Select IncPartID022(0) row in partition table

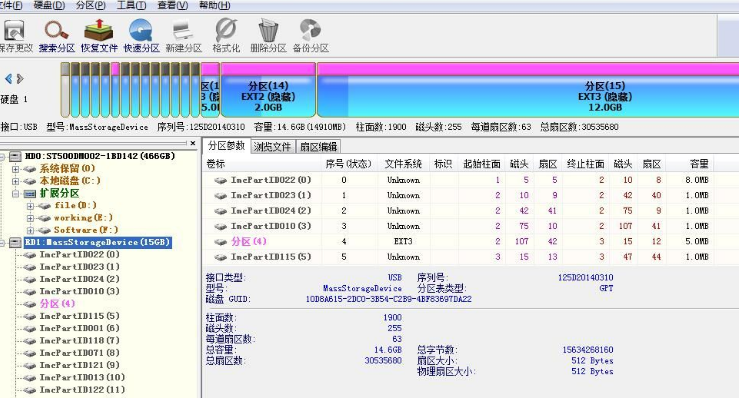(x=458, y=180)
